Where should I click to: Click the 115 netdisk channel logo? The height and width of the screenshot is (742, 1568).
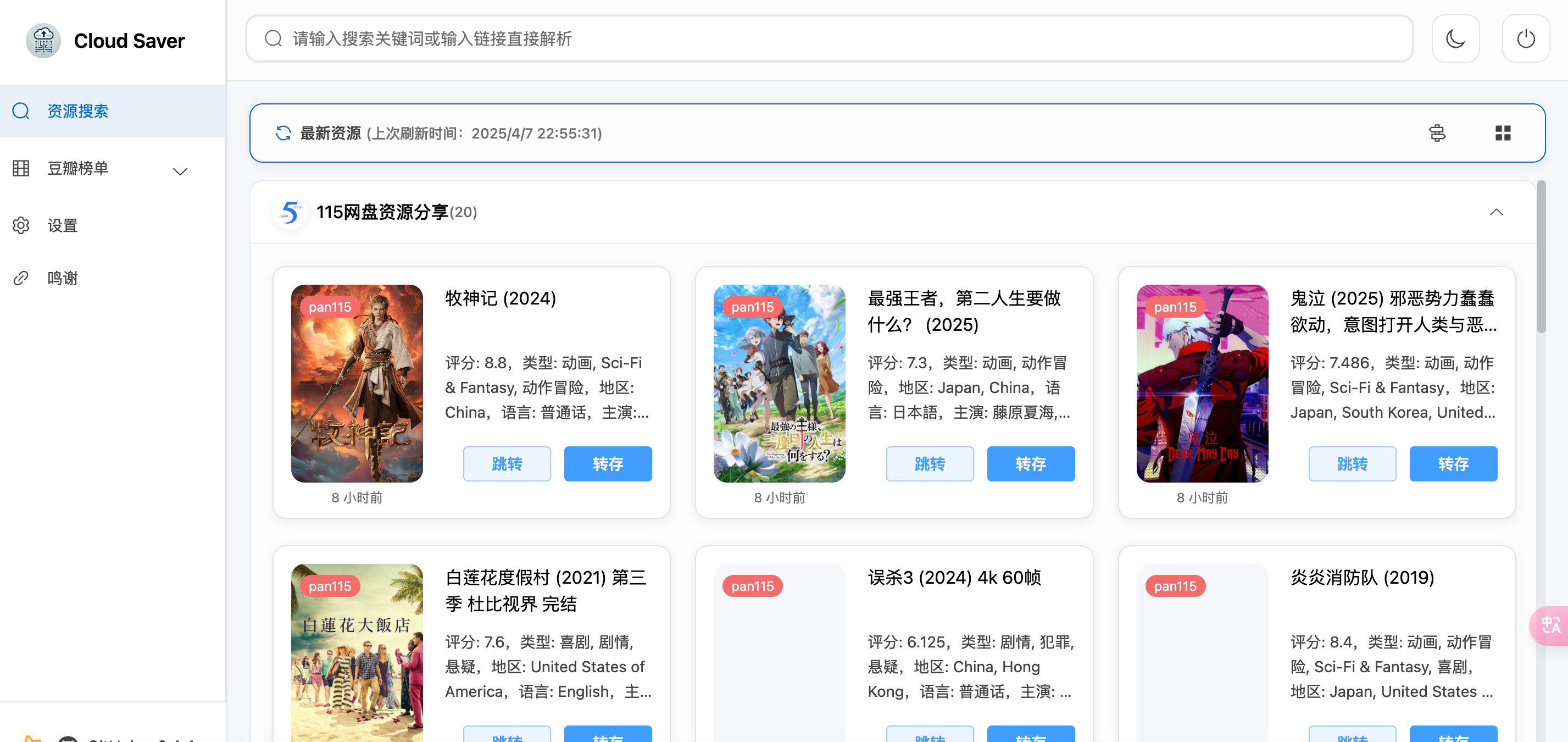tap(290, 213)
